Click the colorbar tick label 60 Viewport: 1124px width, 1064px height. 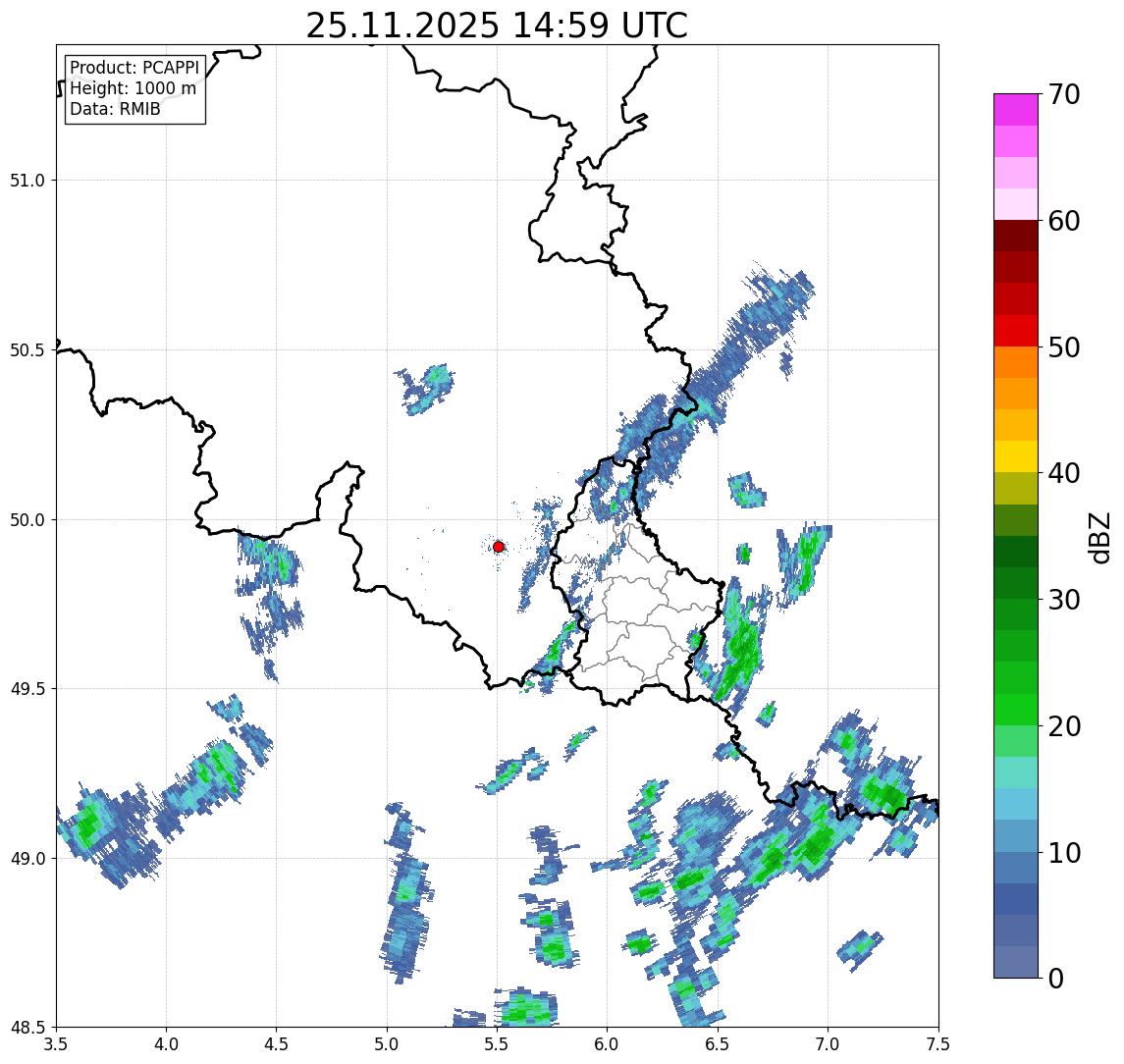[1064, 221]
